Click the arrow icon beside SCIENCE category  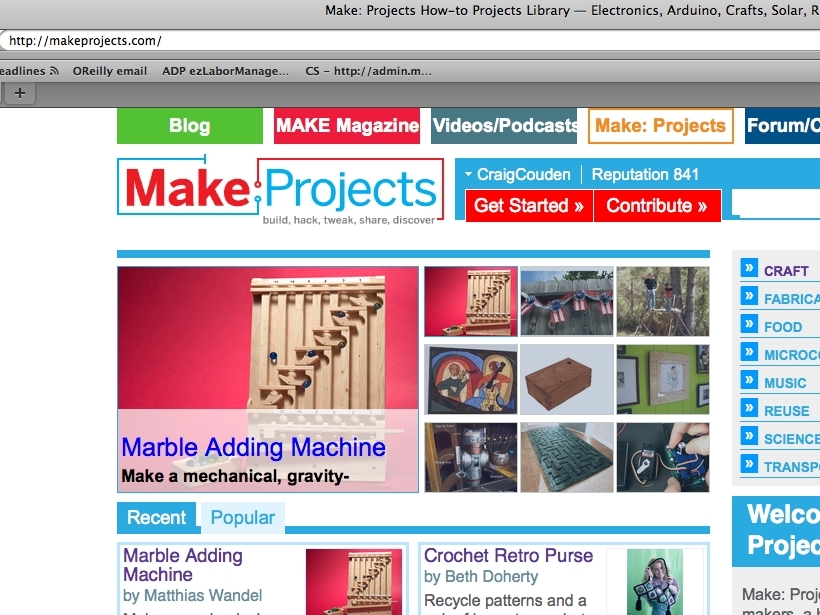pyautogui.click(x=749, y=436)
